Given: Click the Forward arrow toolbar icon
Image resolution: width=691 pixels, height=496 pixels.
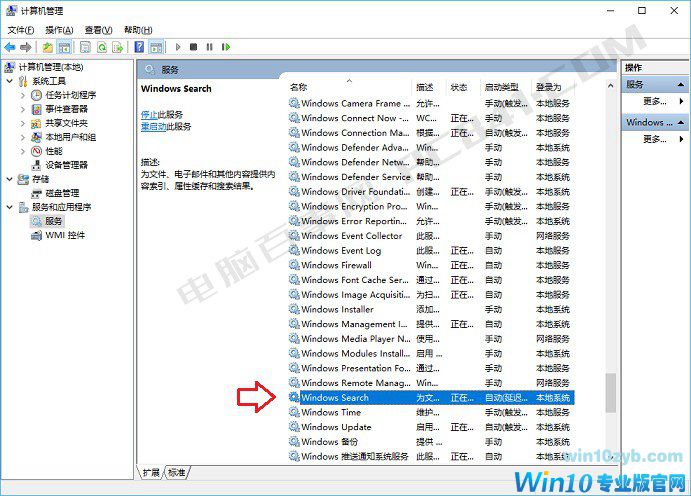Looking at the screenshot, I should 26,47.
